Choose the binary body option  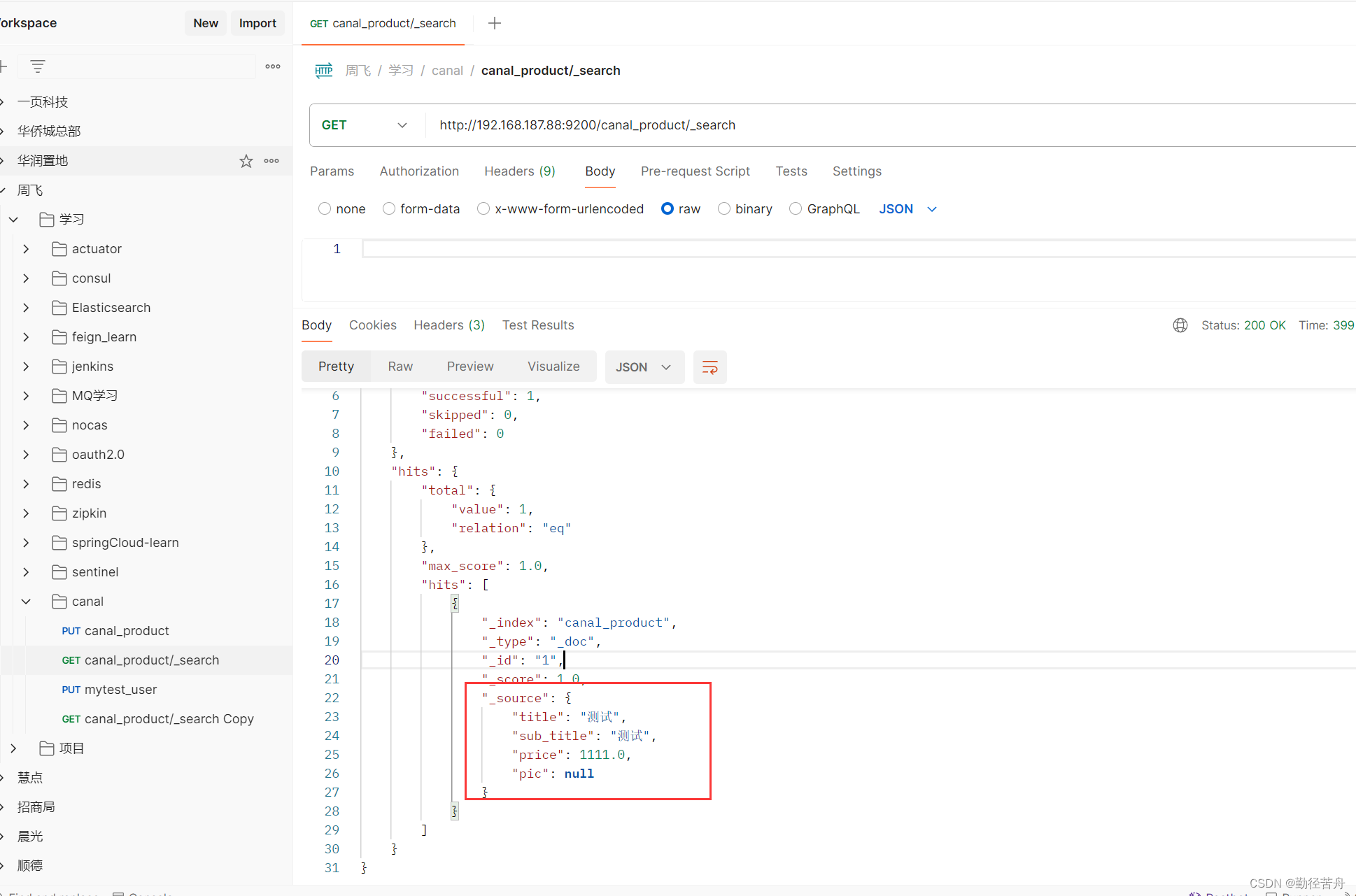coord(724,209)
